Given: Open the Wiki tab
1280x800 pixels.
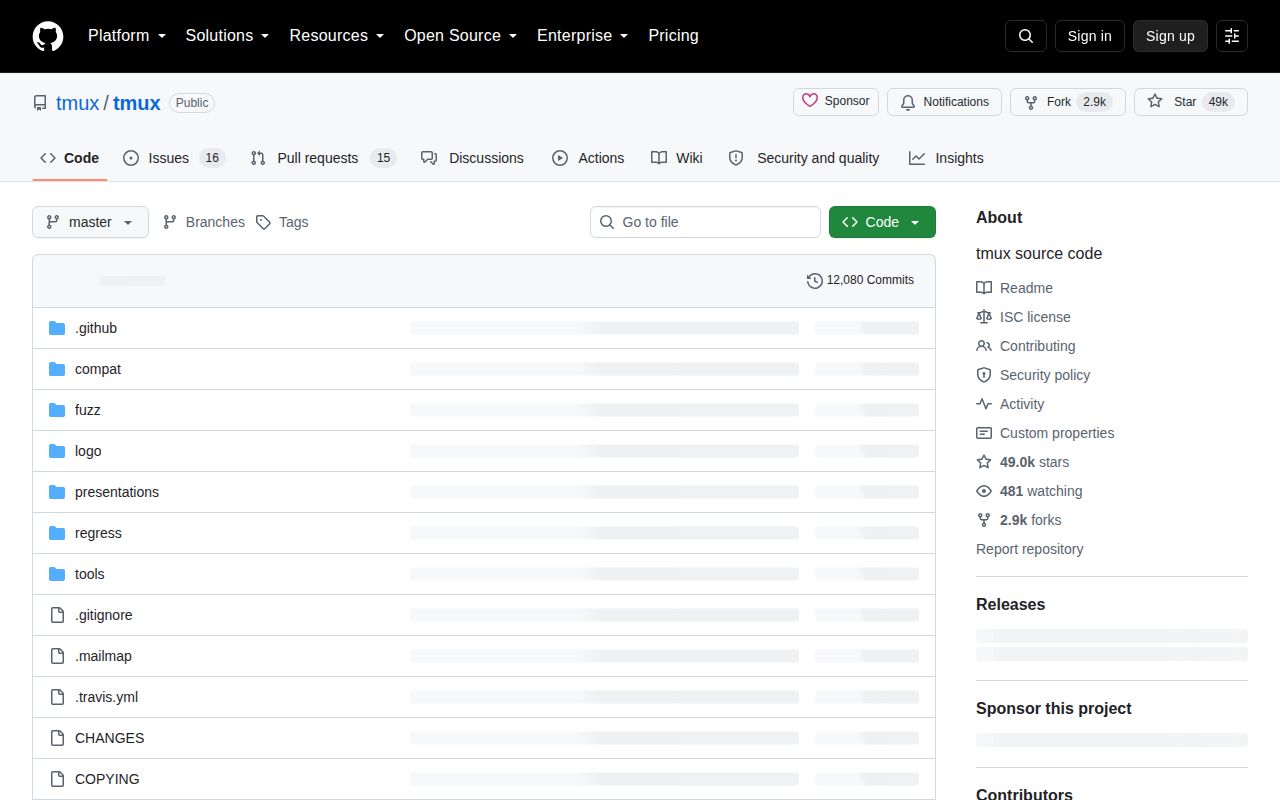Looking at the screenshot, I should pos(677,158).
